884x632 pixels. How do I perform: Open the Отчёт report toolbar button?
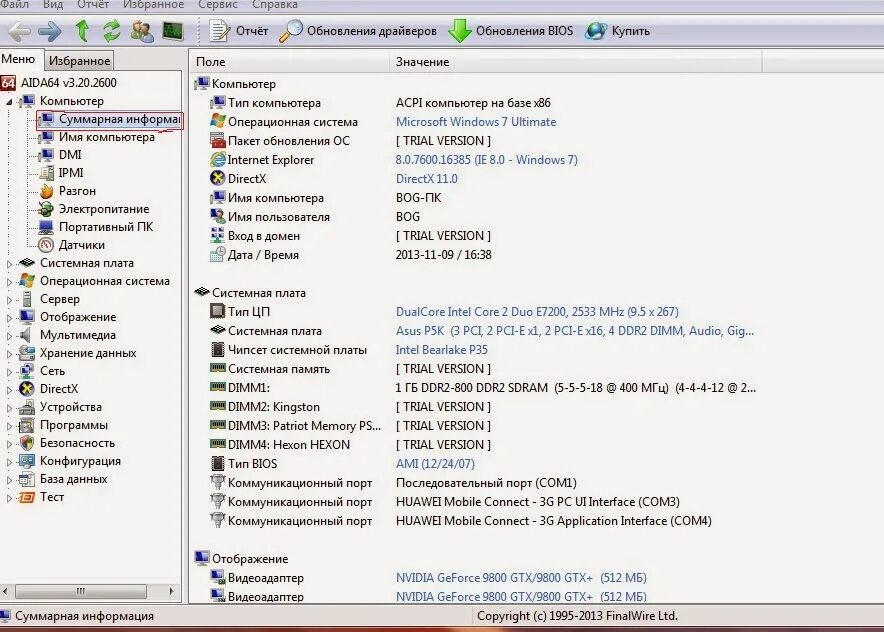[x=239, y=31]
